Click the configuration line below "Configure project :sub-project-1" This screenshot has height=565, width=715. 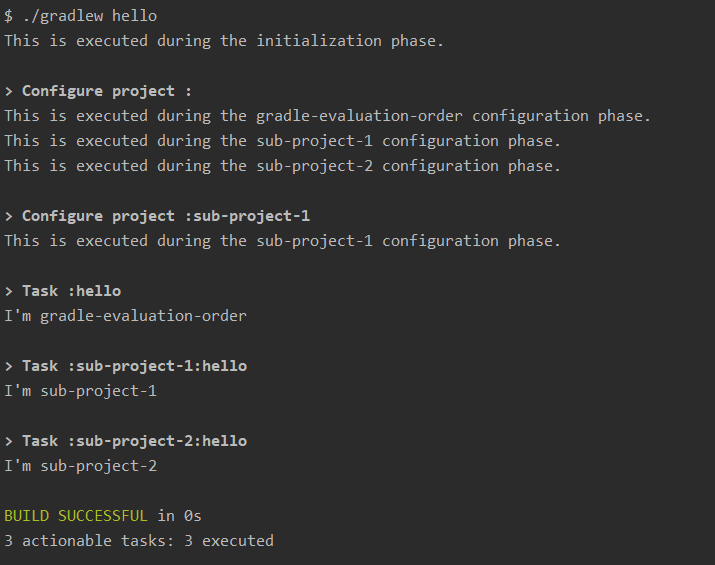pos(282,241)
